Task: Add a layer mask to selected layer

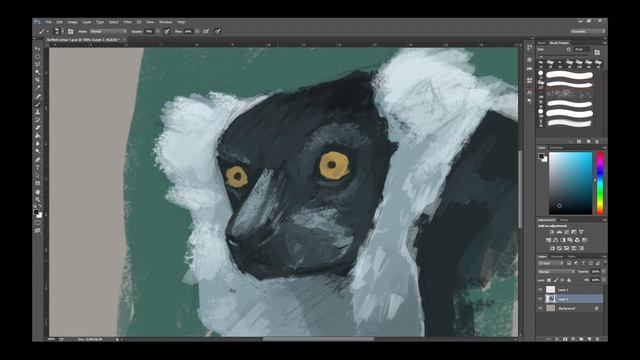Action: [x=565, y=339]
